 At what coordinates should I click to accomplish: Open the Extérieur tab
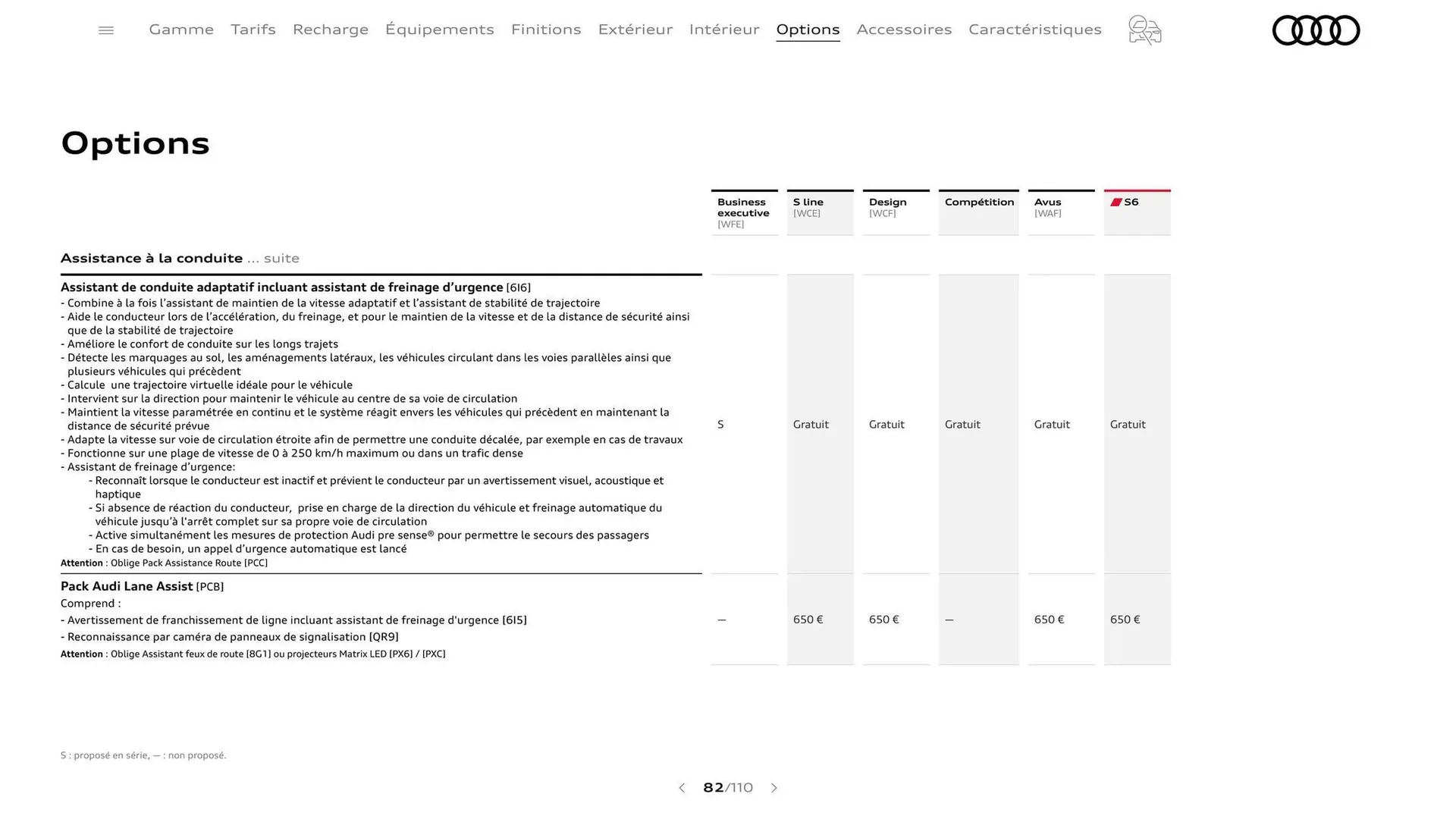pos(635,30)
